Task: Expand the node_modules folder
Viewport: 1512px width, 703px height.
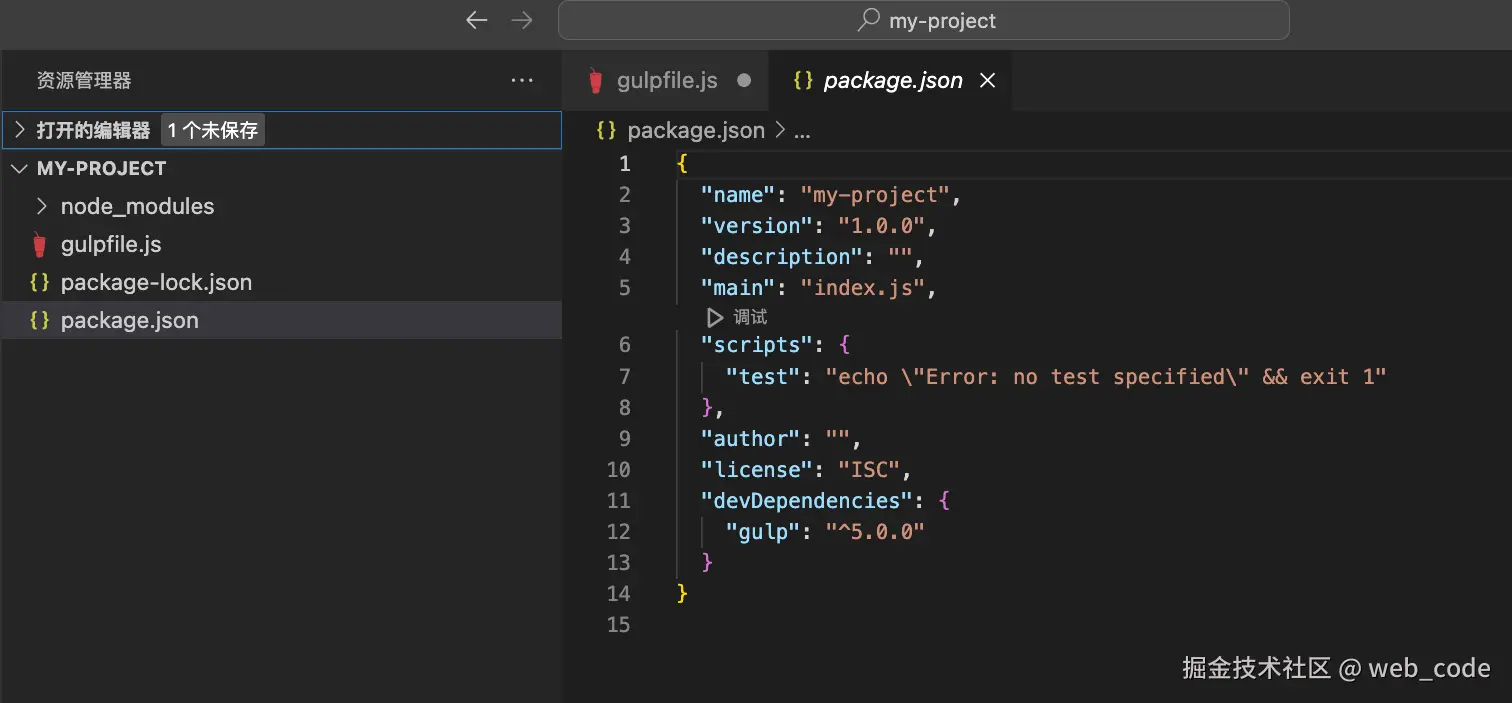Action: (282, 206)
